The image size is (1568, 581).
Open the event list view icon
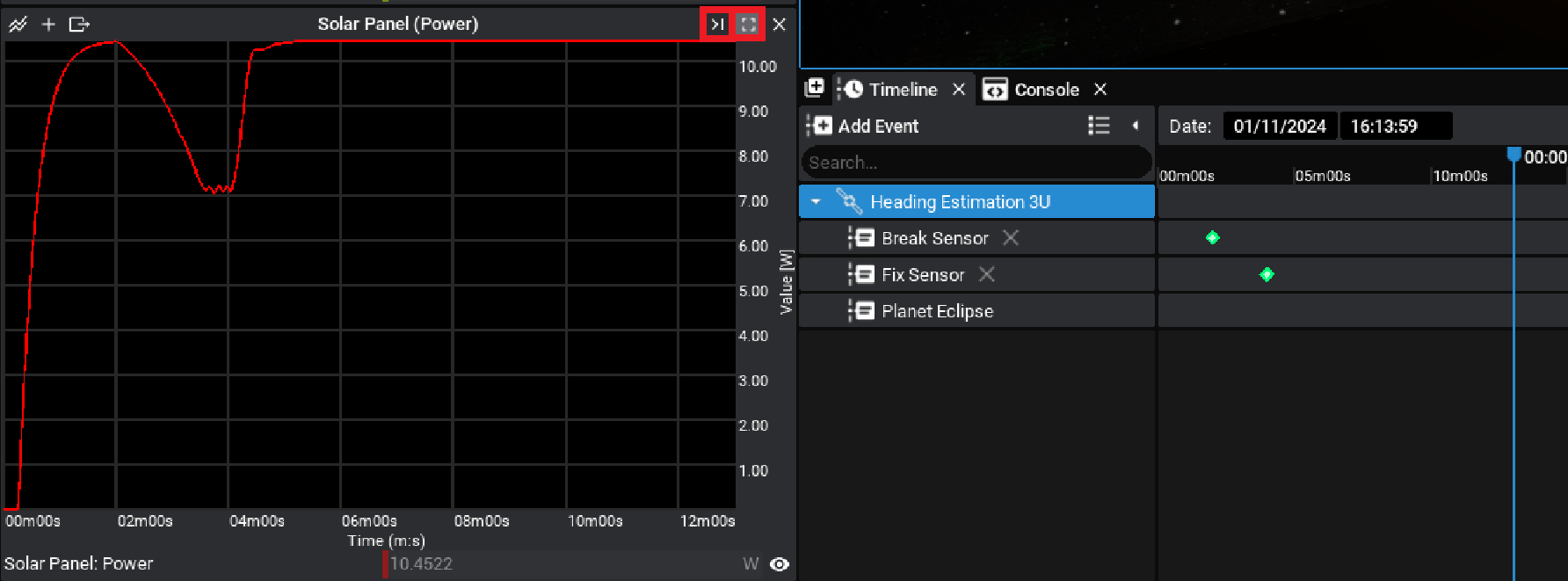[x=1099, y=126]
